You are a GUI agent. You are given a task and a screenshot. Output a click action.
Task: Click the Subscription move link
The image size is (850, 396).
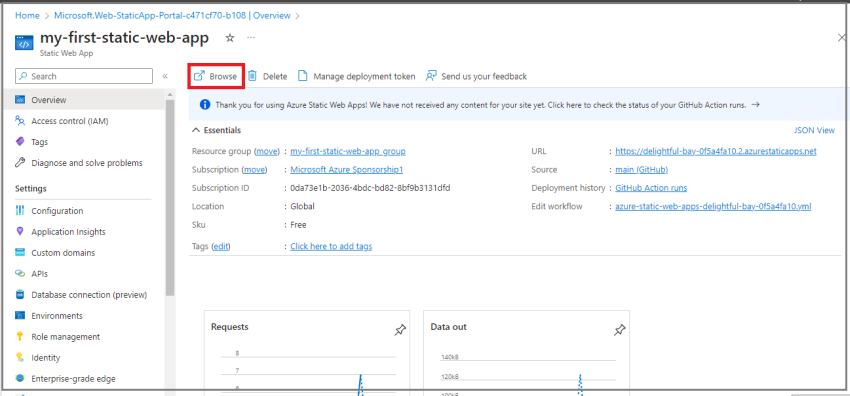(255, 170)
